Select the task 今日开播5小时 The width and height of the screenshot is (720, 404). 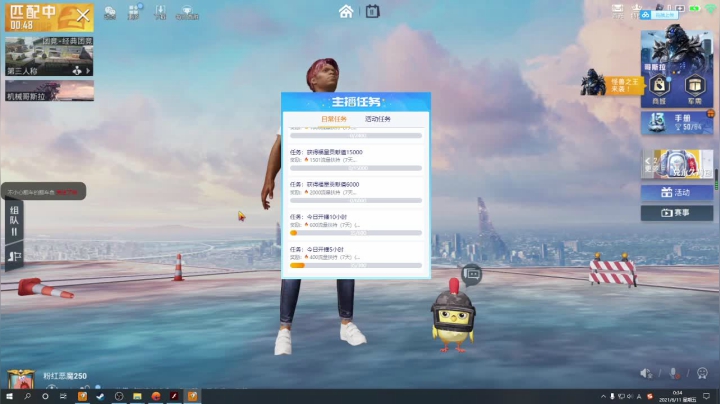tap(356, 258)
